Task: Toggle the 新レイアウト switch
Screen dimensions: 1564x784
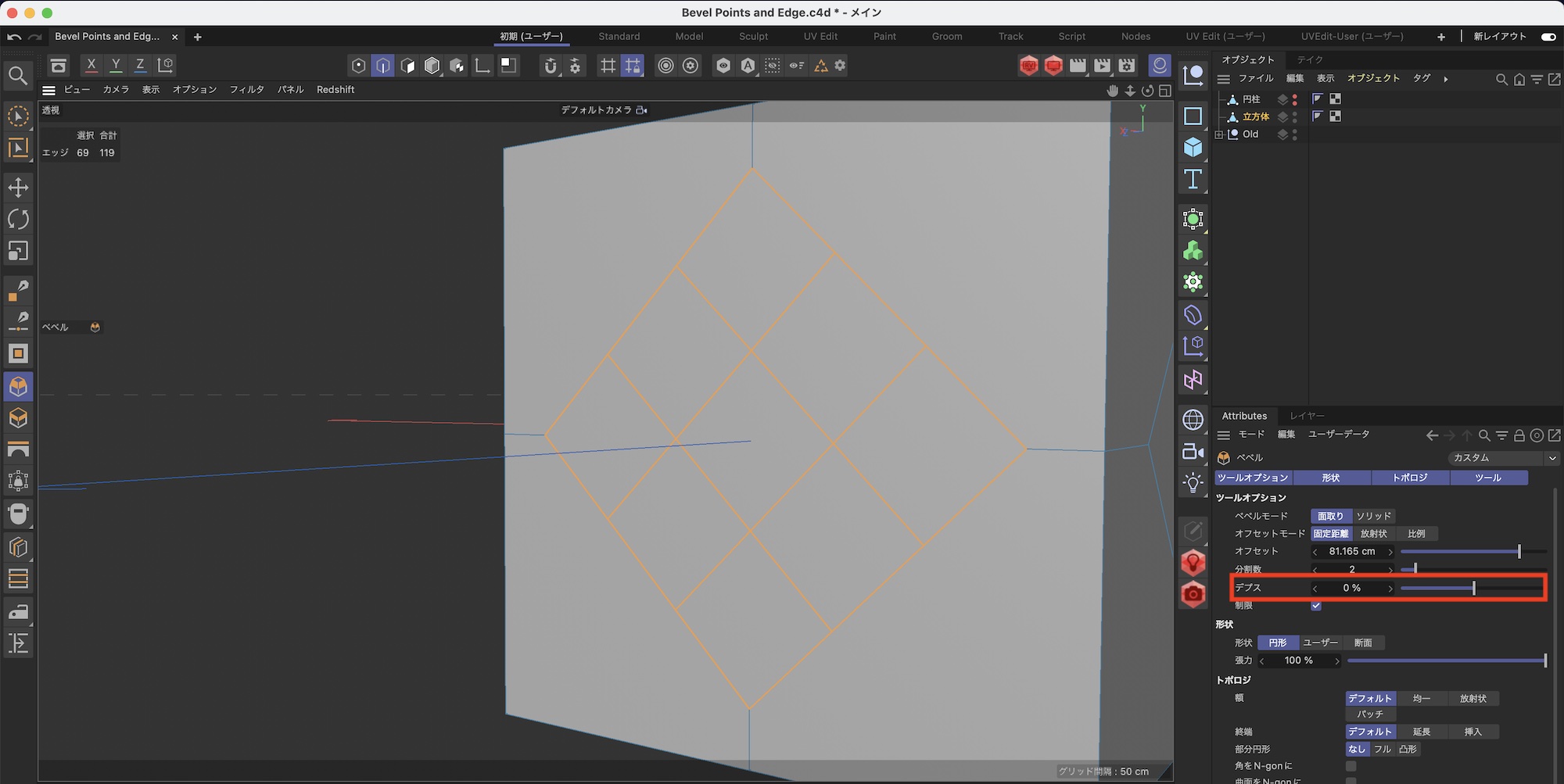Action: pyautogui.click(x=1548, y=37)
